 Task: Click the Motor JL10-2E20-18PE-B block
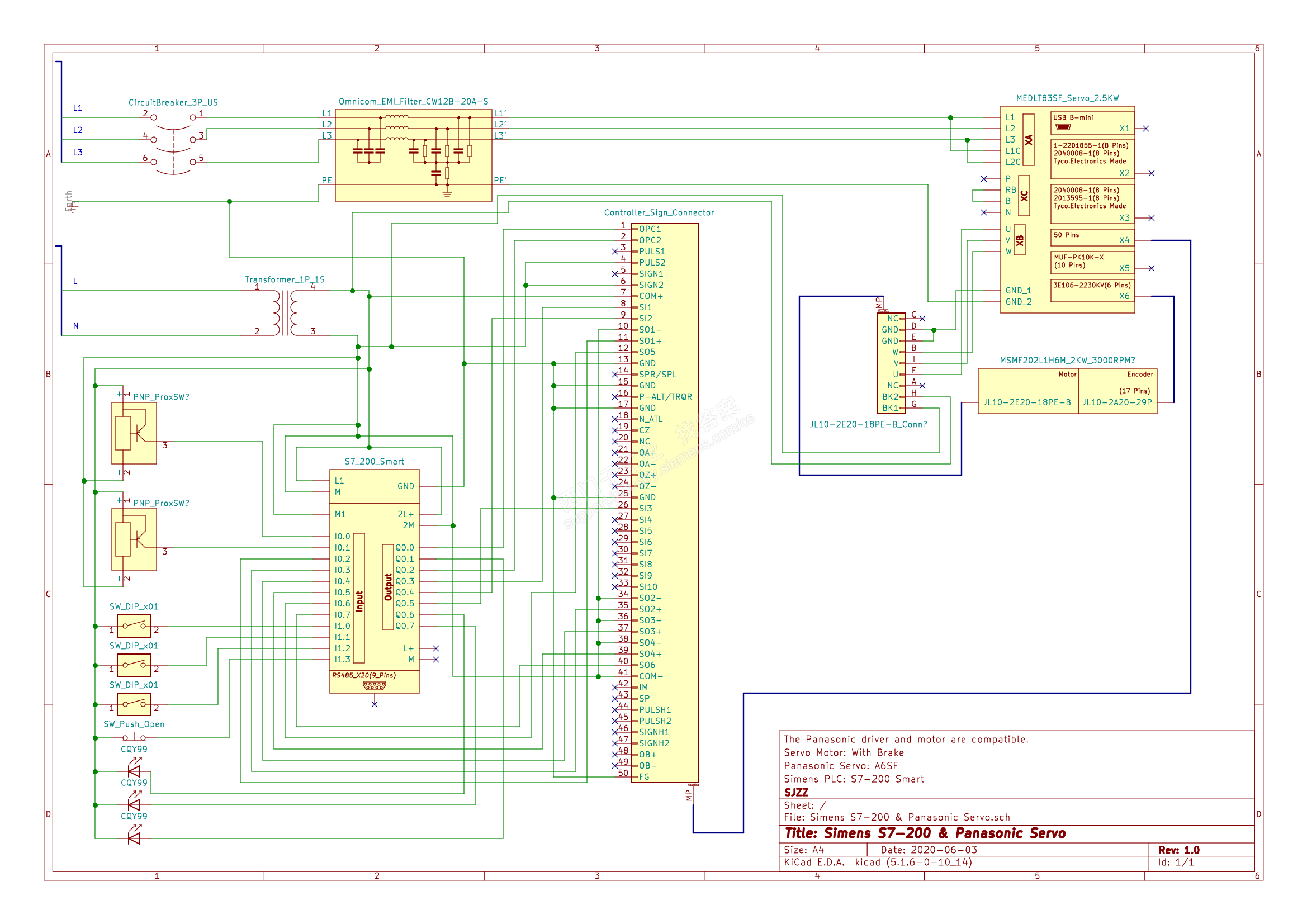pyautogui.click(x=1027, y=392)
